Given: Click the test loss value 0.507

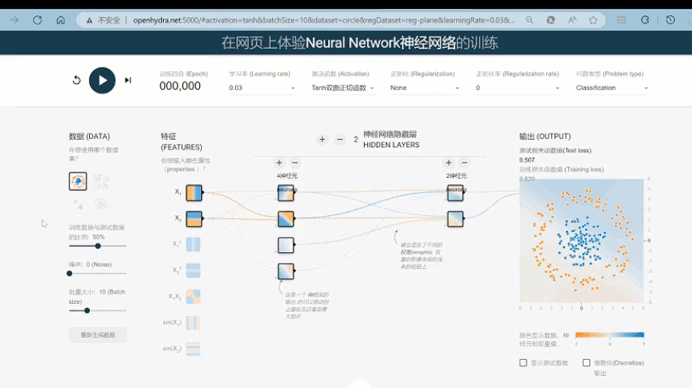Looking at the screenshot, I should tap(527, 160).
